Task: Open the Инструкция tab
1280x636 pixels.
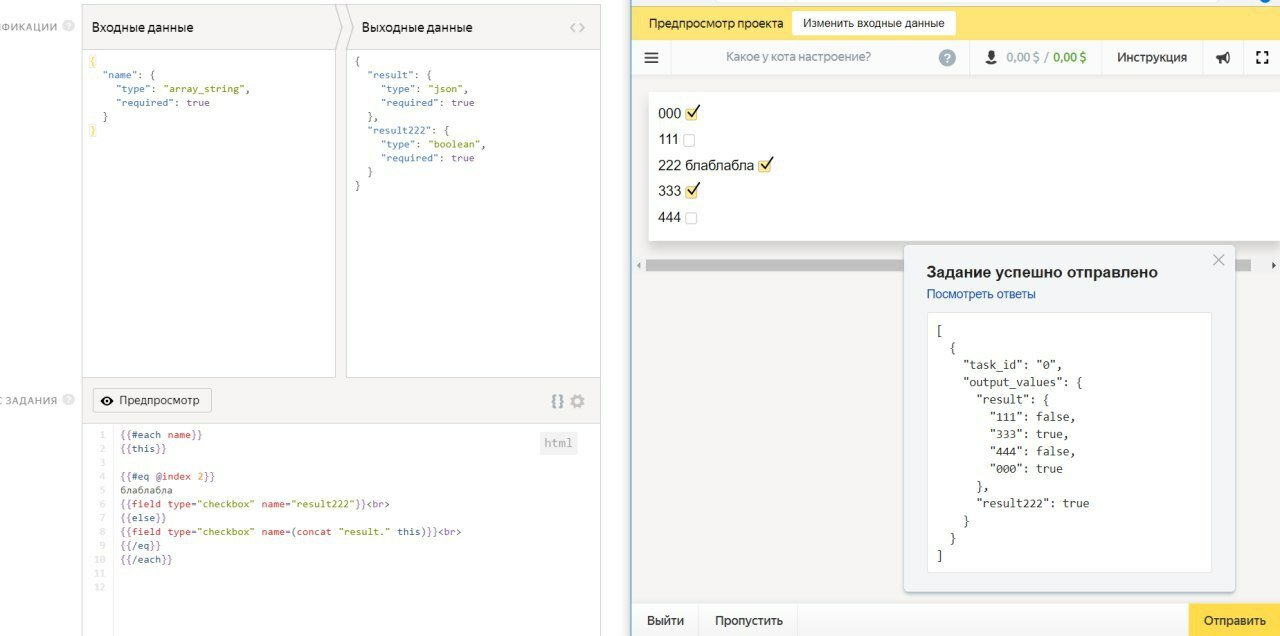Action: pyautogui.click(x=1152, y=58)
